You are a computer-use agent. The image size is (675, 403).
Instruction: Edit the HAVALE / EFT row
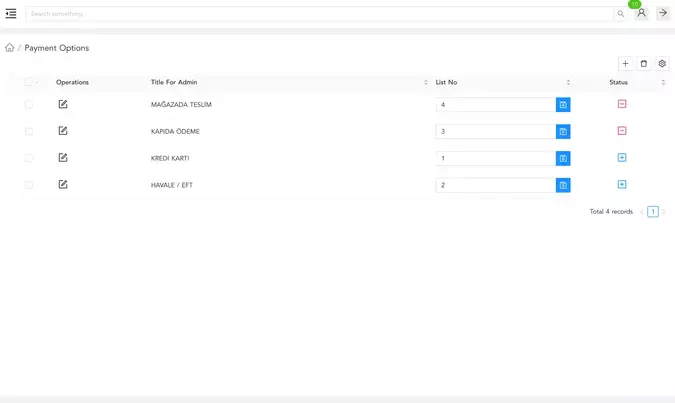63,185
